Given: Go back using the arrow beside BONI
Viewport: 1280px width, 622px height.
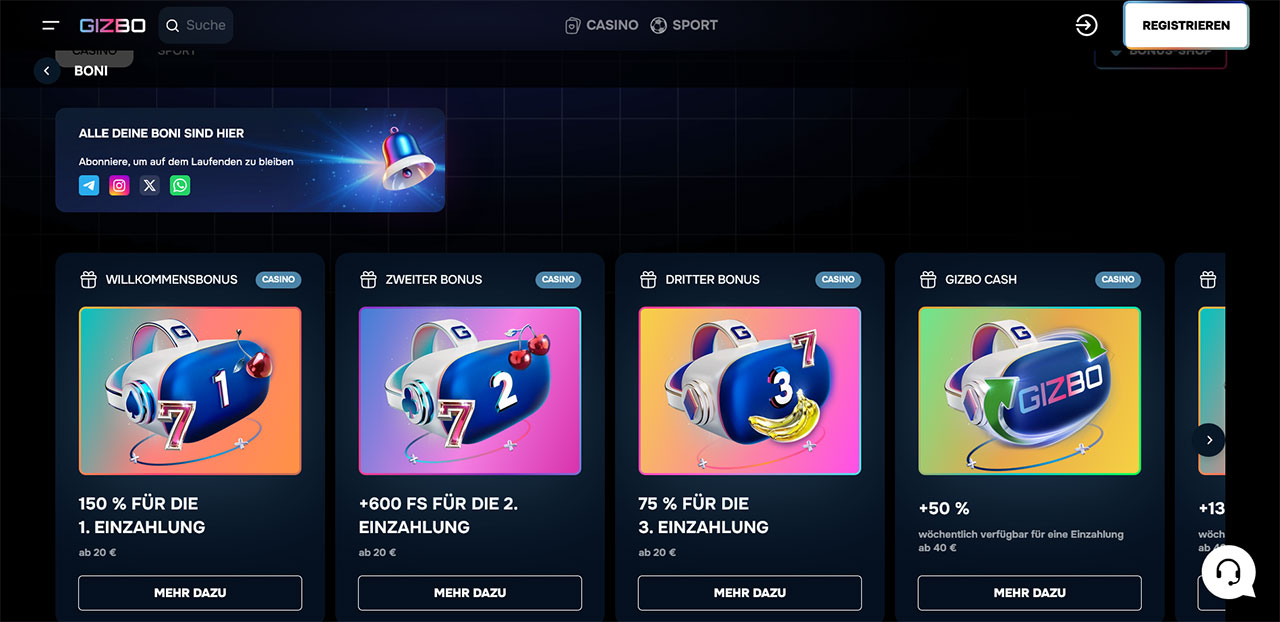Looking at the screenshot, I should click(x=47, y=71).
